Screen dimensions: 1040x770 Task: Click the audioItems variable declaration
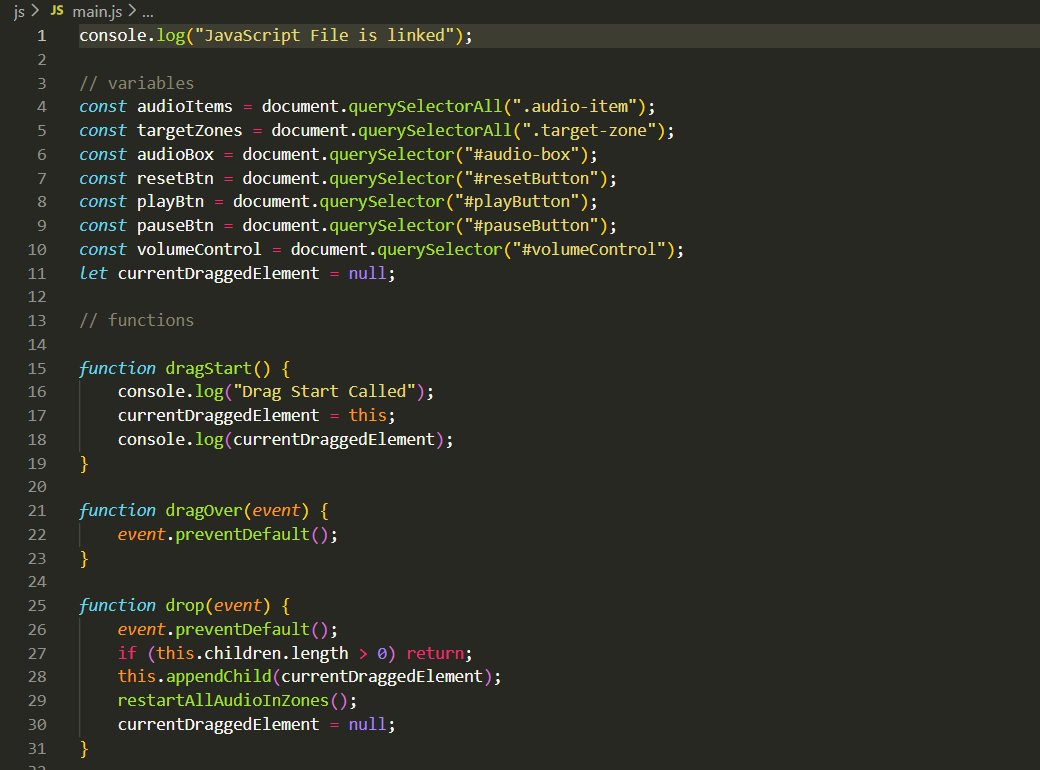184,107
